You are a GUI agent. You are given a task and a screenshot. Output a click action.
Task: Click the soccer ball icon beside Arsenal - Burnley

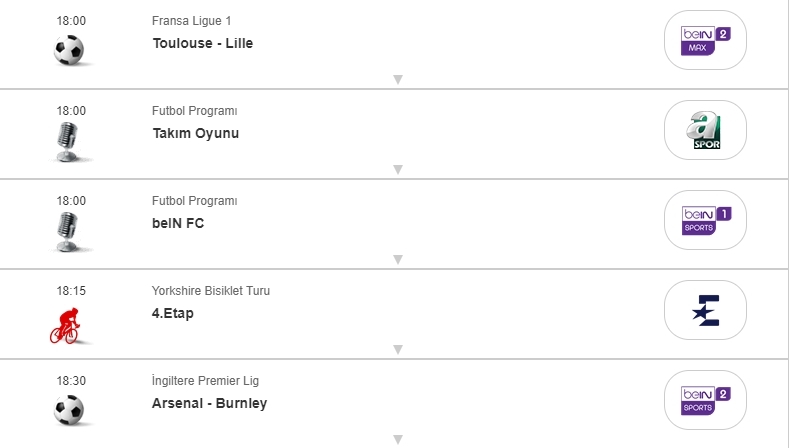click(69, 410)
